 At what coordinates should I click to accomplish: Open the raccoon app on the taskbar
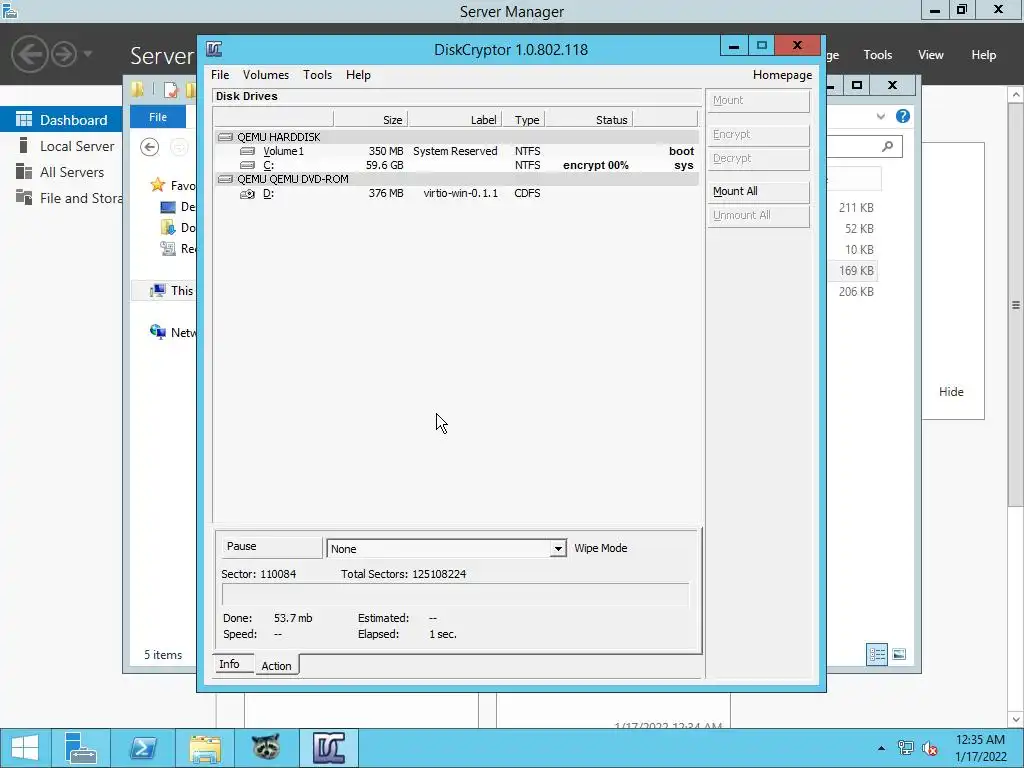coord(266,748)
